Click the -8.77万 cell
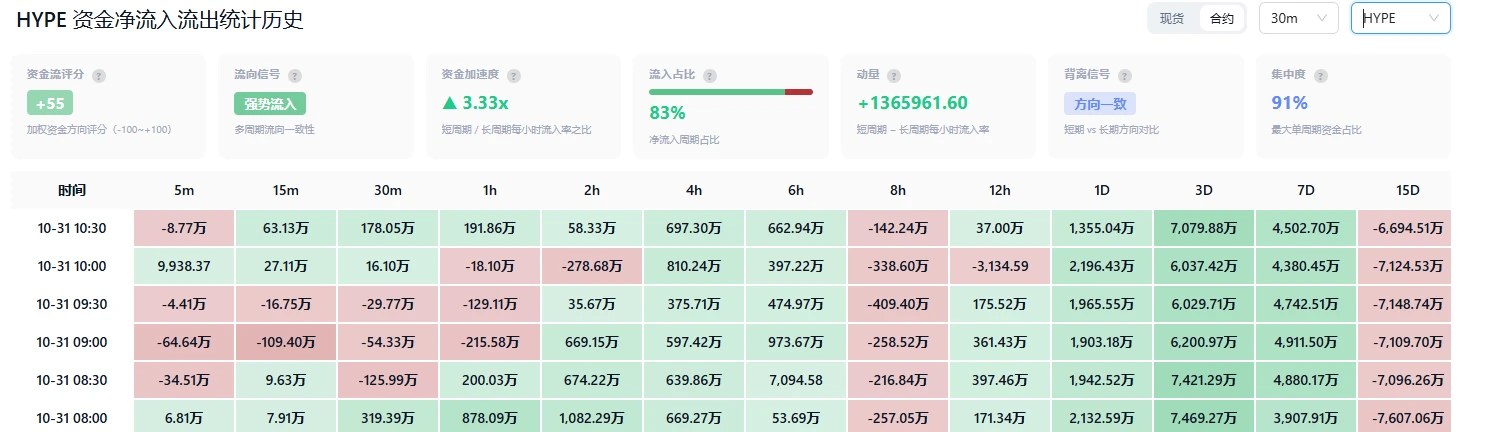The width and height of the screenshot is (1510, 432). coord(184,228)
